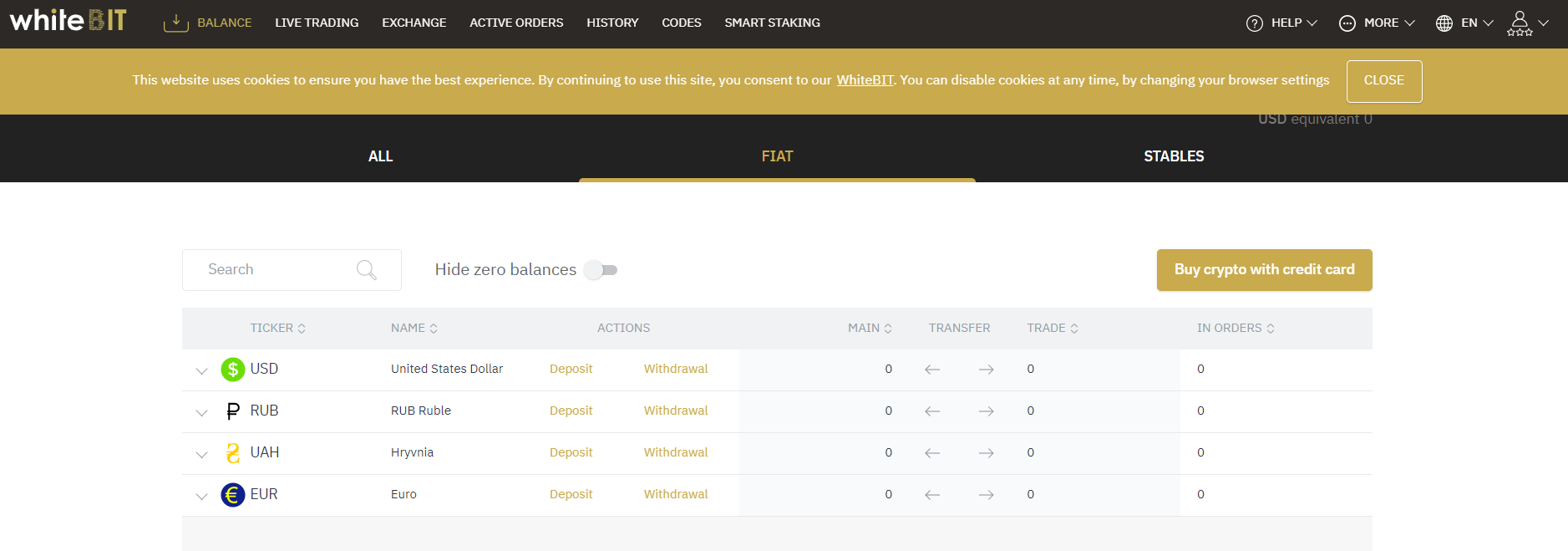Viewport: 1568px width, 551px height.
Task: Switch to the STABLES tab
Action: click(x=1173, y=156)
